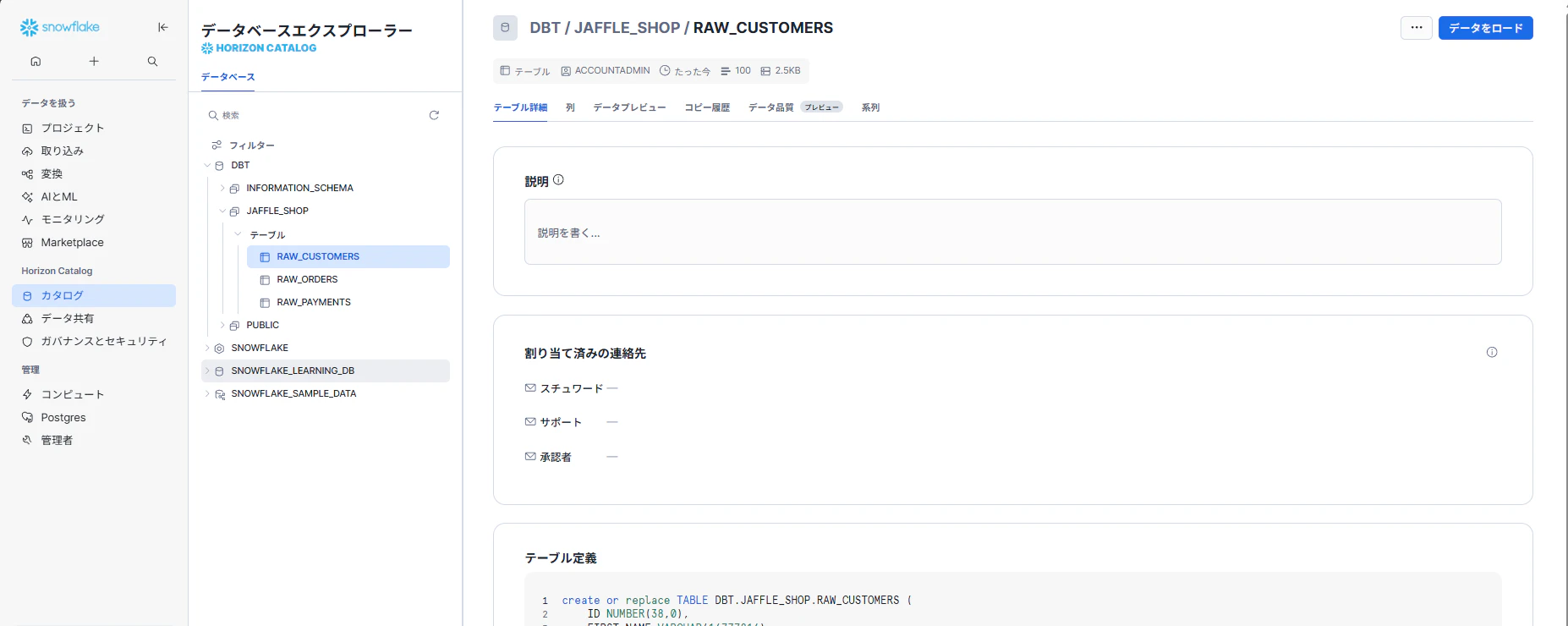
Task: Open Marketplace in the sidebar
Action: [x=94, y=242]
